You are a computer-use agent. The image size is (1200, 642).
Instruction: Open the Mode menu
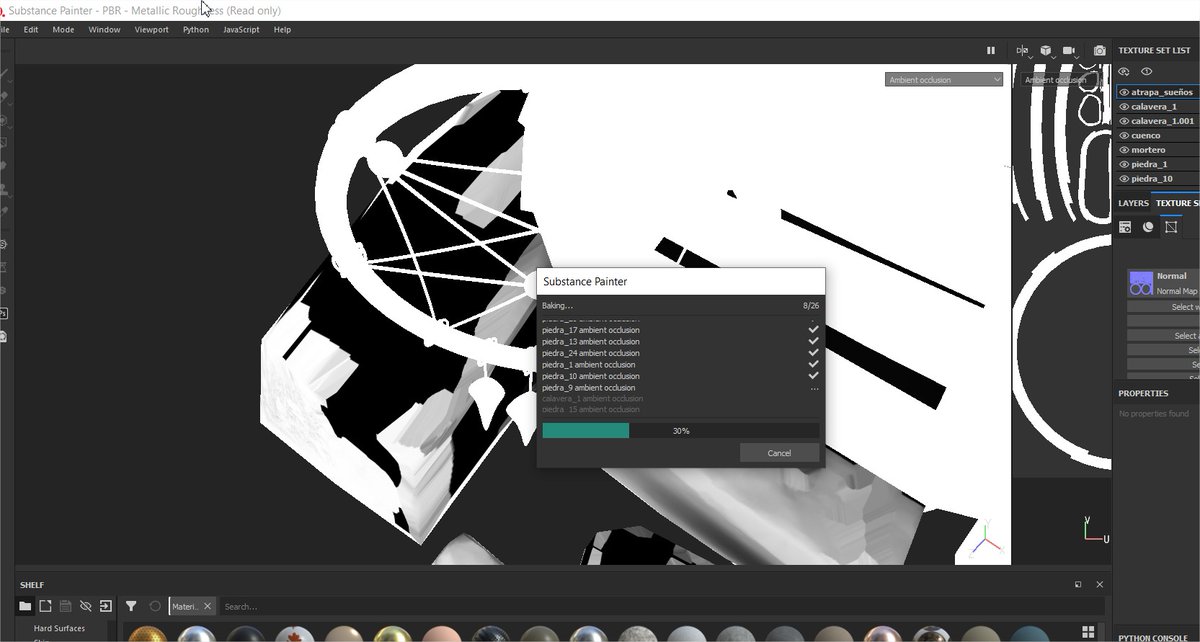click(63, 29)
